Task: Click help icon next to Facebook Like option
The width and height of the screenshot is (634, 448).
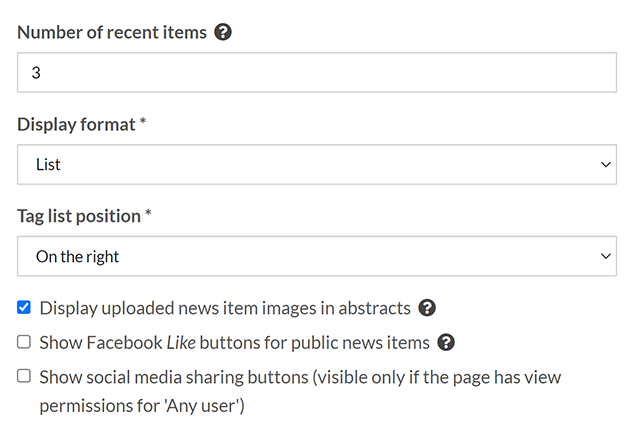Action: (446, 343)
